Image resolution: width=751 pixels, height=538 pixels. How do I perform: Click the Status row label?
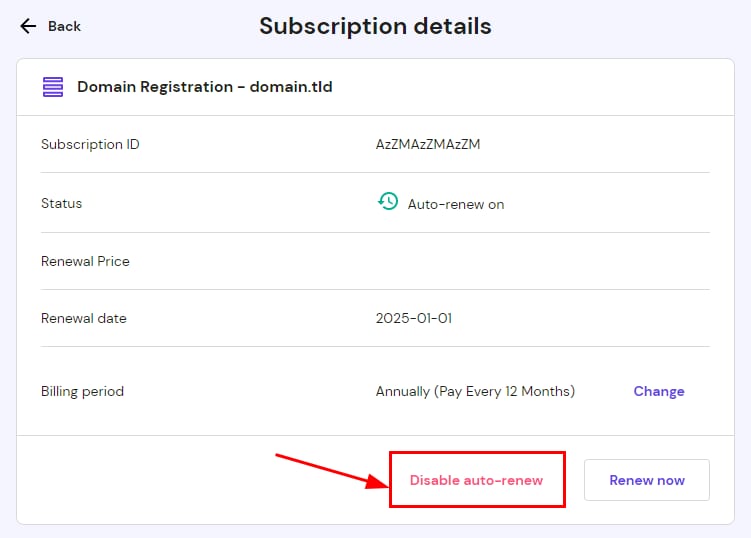tap(62, 203)
